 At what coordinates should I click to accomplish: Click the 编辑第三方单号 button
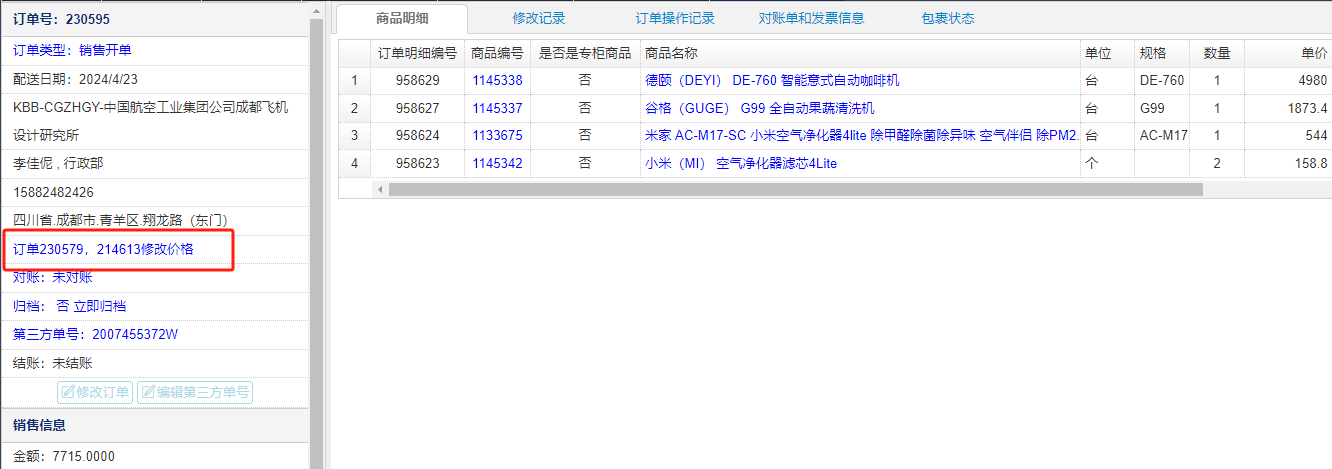195,392
